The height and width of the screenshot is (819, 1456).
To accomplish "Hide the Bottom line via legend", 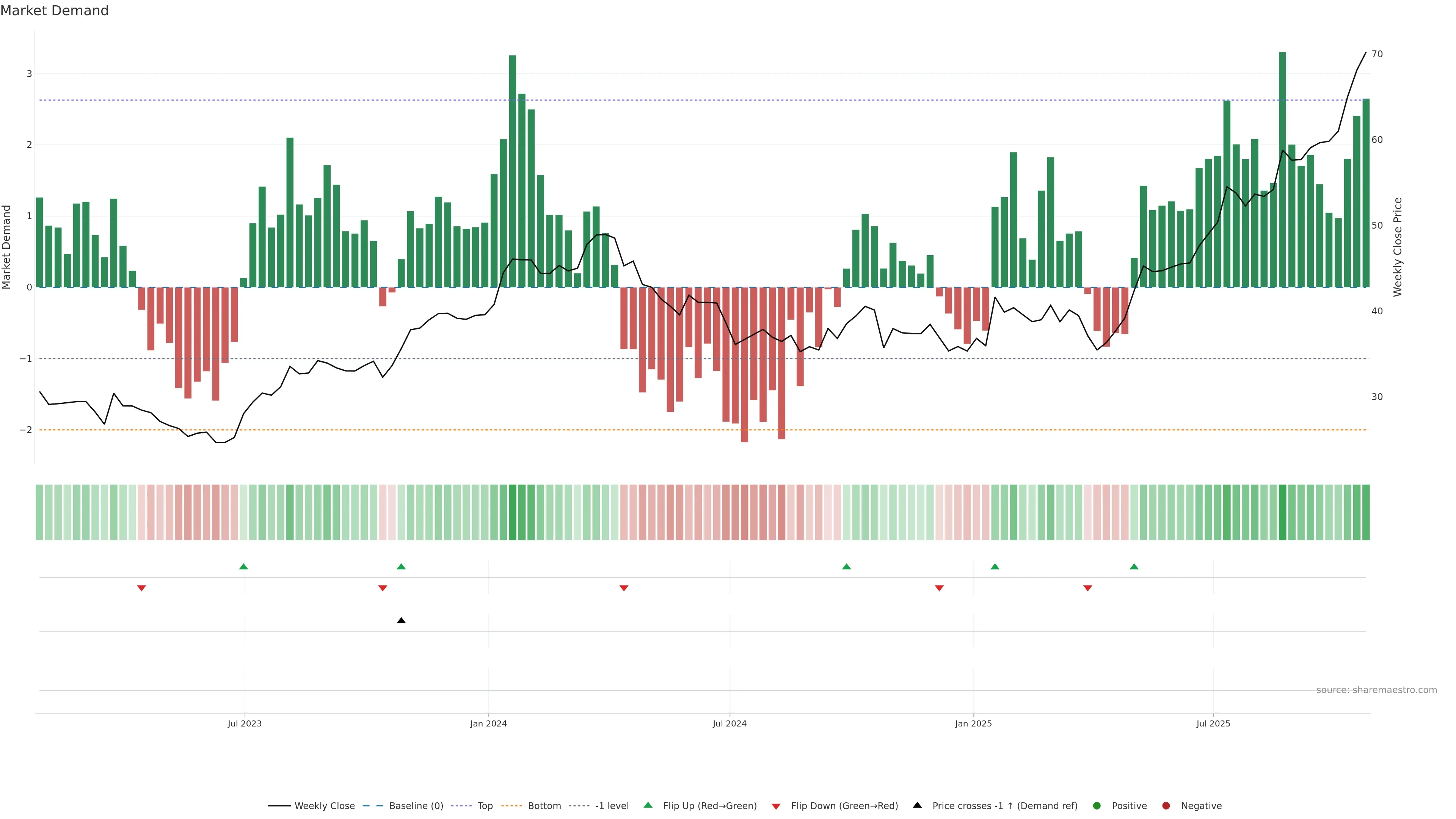I will click(544, 806).
